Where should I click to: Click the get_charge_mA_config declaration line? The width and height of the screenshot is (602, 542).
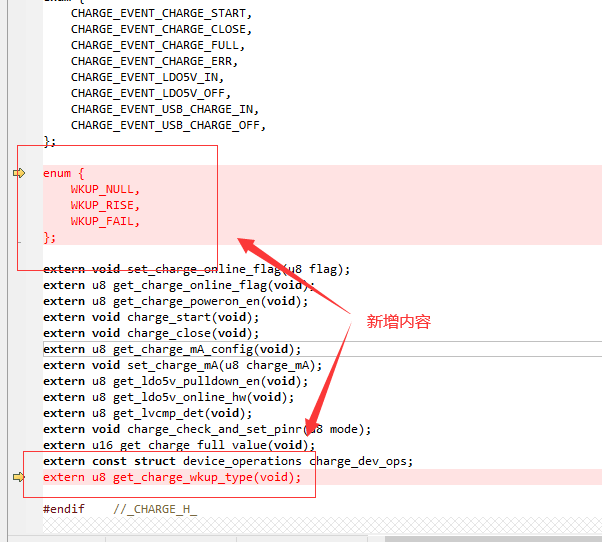(x=172, y=349)
